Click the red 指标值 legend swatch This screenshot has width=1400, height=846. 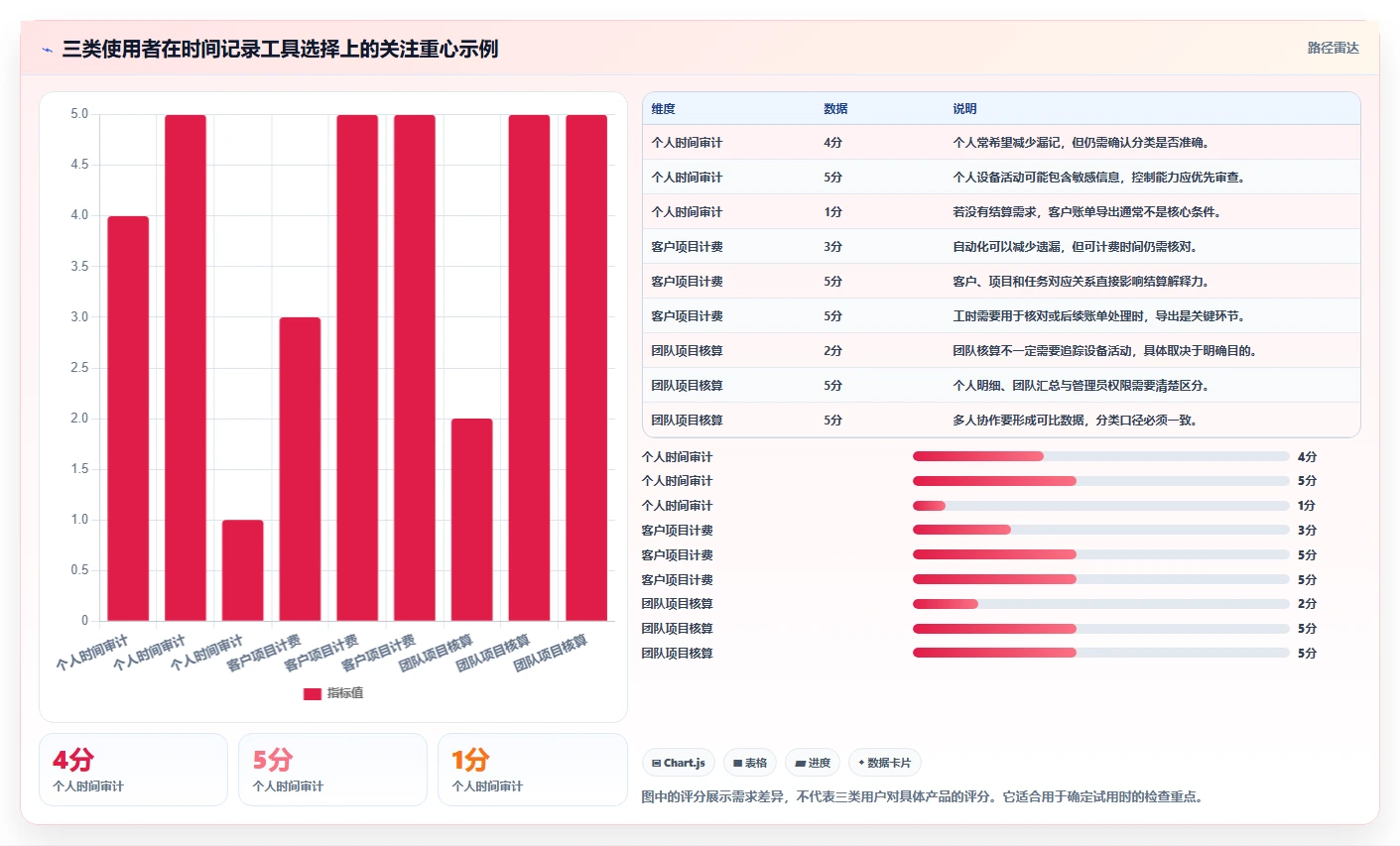313,693
